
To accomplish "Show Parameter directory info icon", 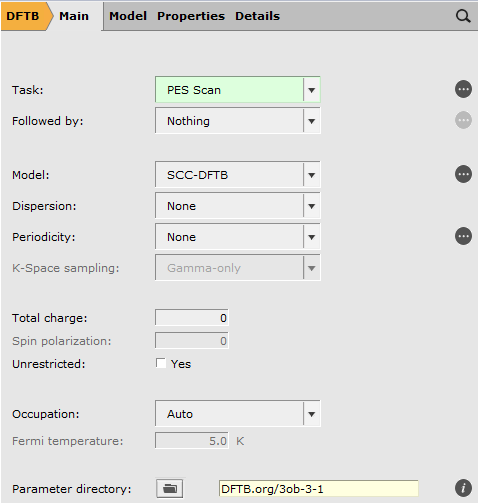I will click(463, 488).
